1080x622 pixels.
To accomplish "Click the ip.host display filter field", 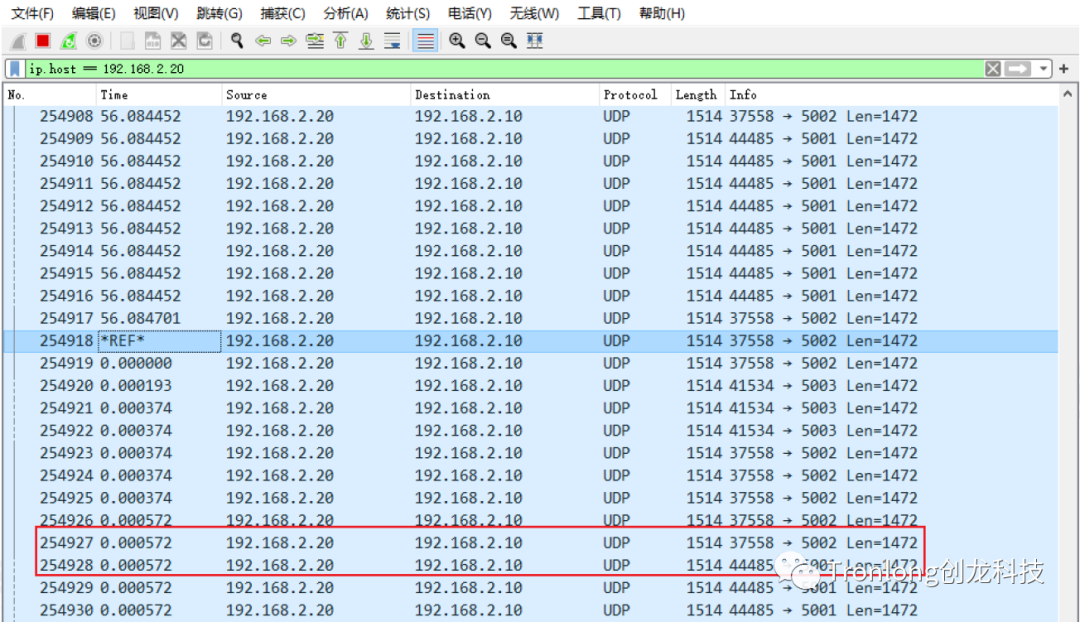I will [x=504, y=69].
